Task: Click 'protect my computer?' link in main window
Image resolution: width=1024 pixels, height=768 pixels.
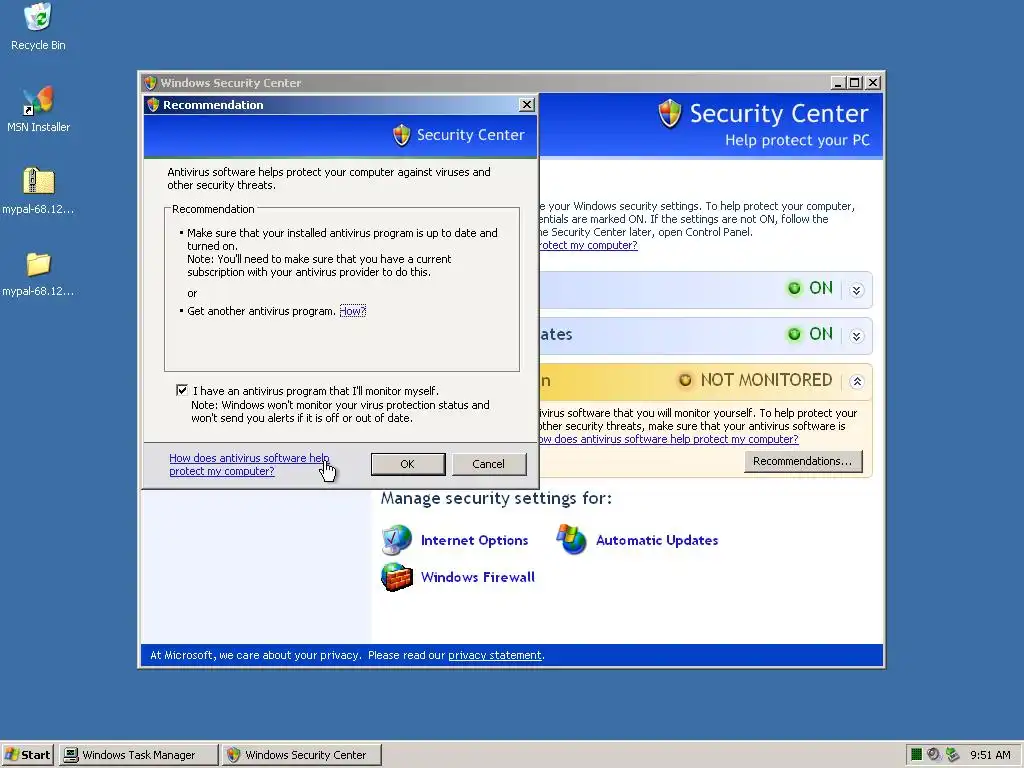Action: 588,246
